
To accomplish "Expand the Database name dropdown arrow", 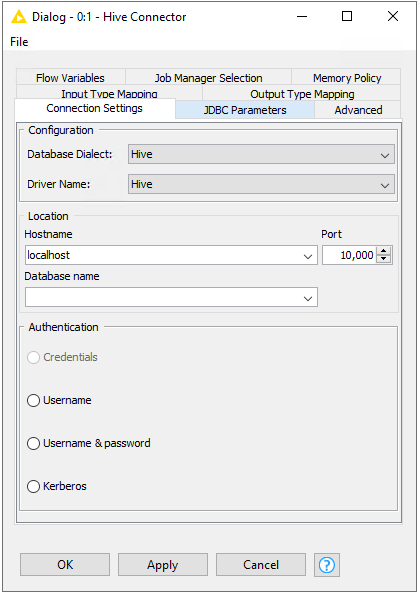I will (308, 299).
